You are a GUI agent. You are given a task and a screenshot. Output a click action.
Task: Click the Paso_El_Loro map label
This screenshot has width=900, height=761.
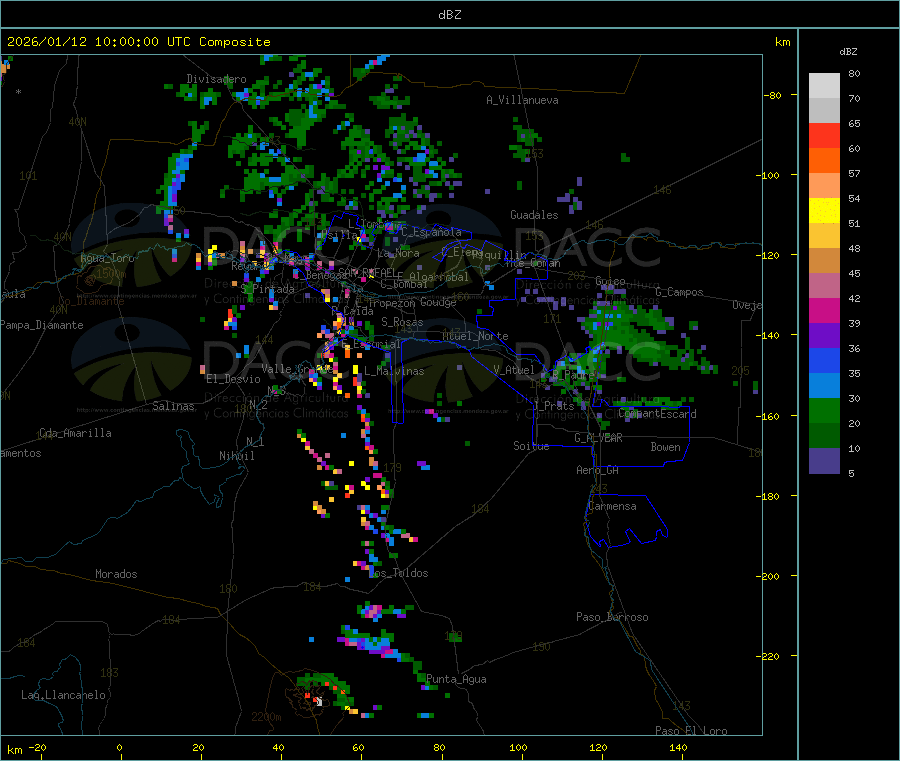pos(691,731)
